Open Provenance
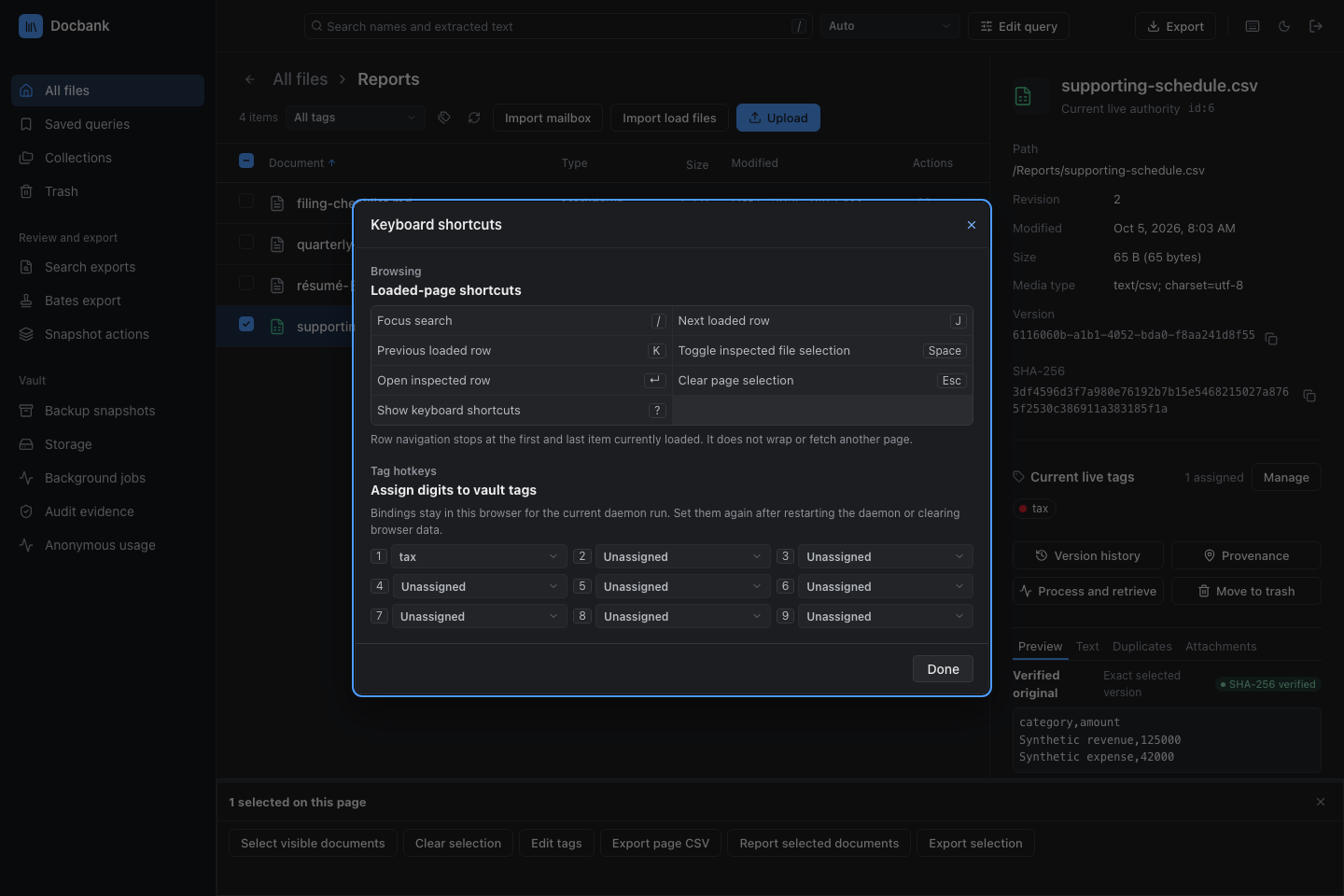Viewport: 1344px width, 896px height. pos(1246,555)
